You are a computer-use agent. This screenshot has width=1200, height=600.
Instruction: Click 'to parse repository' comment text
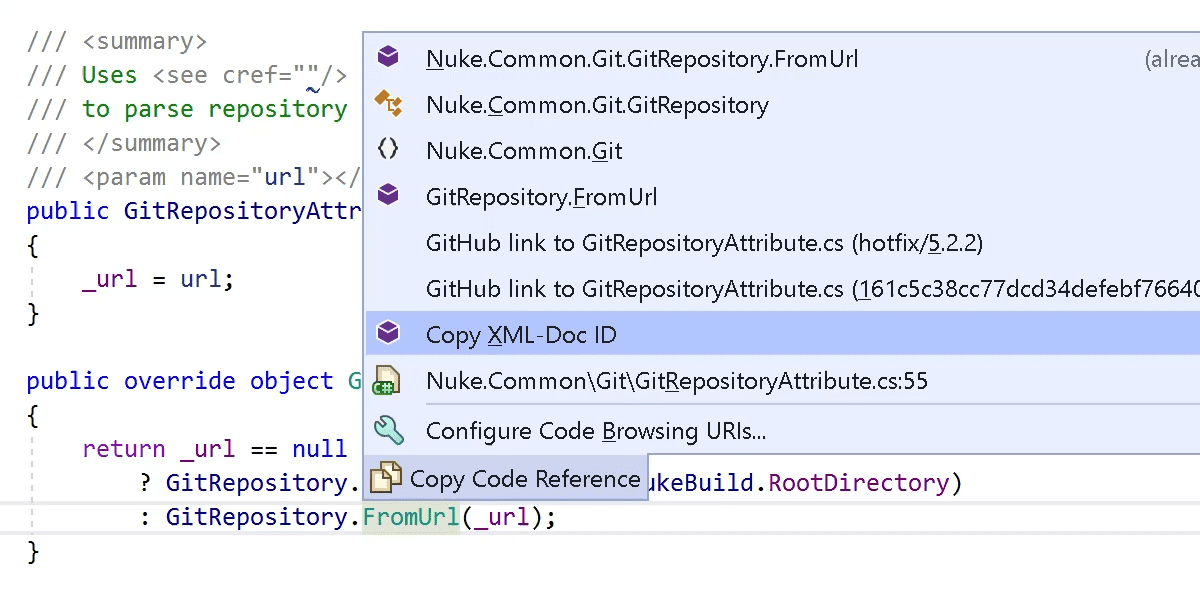pos(214,109)
